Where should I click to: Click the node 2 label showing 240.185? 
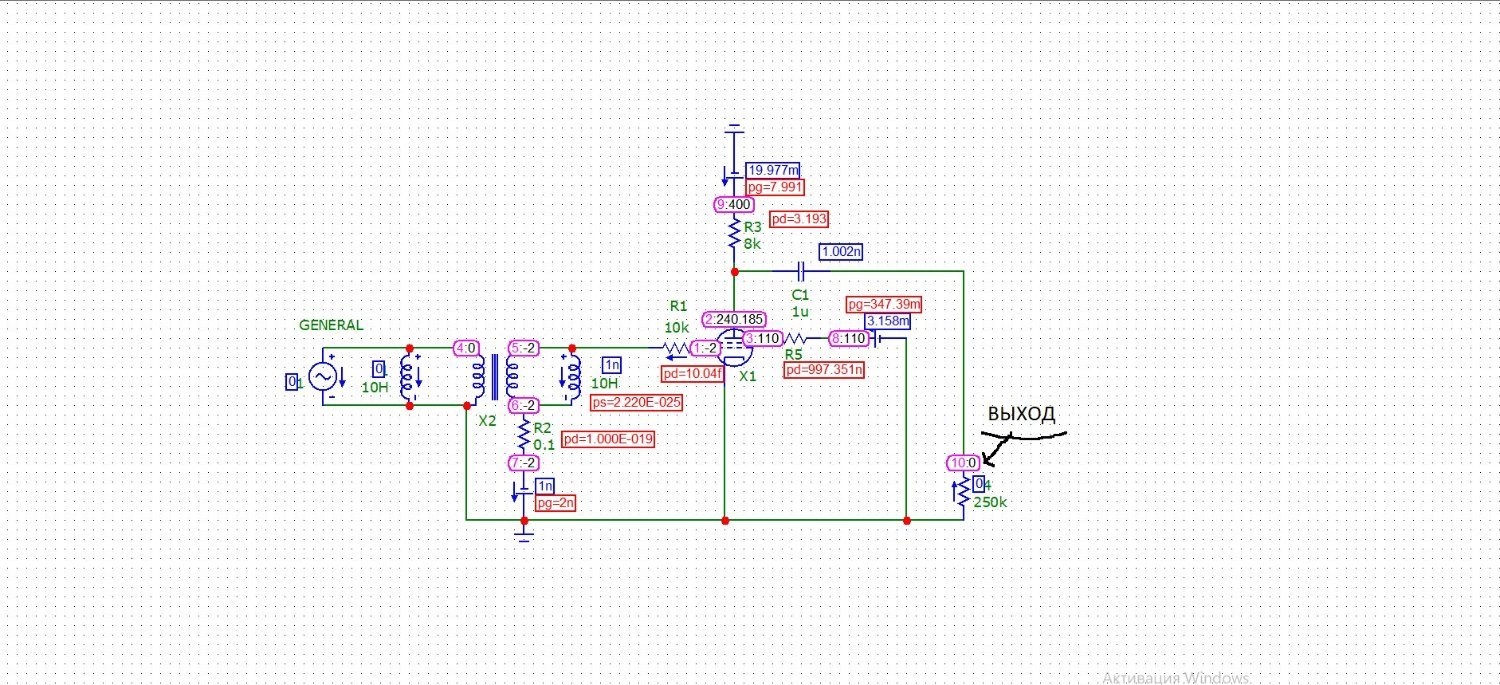[734, 320]
